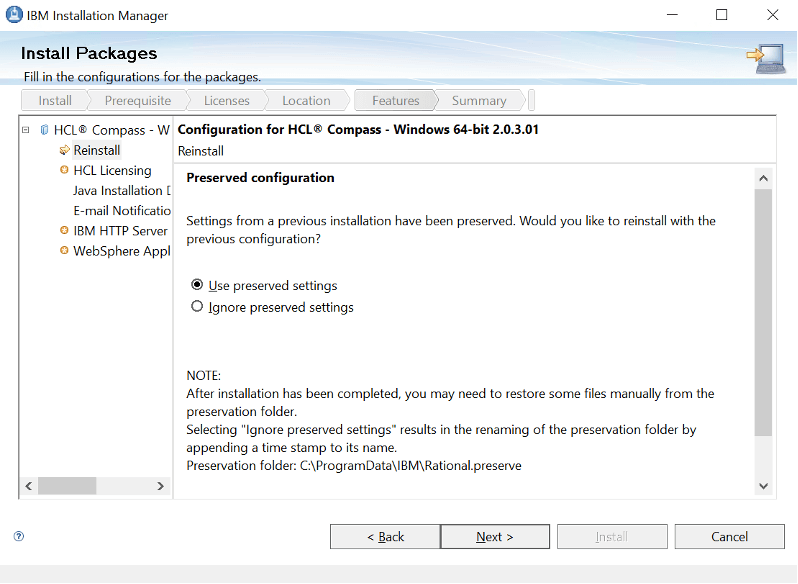Select Java Installation item in the tree

(117, 190)
